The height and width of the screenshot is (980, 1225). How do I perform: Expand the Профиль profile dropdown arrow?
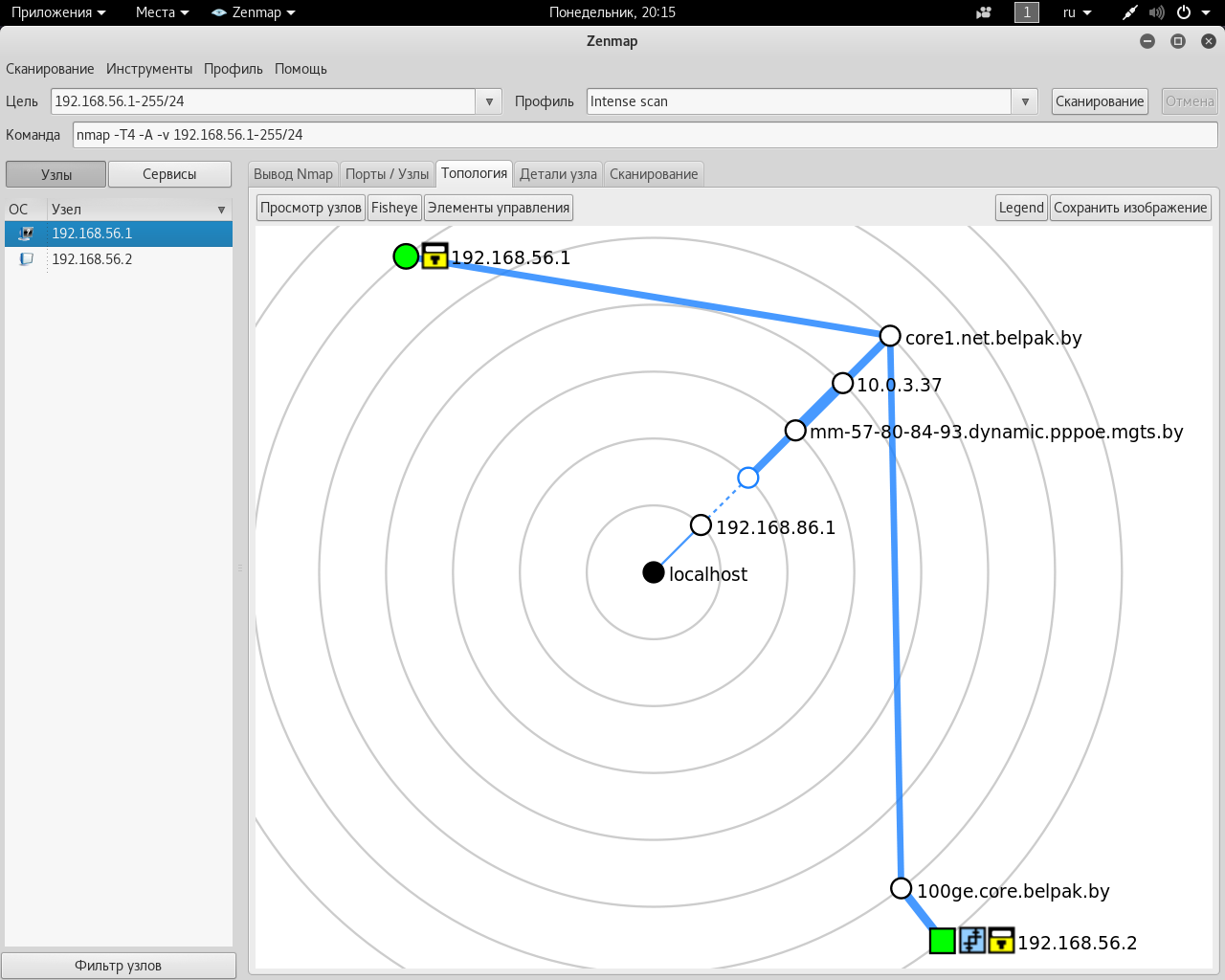coord(1025,101)
